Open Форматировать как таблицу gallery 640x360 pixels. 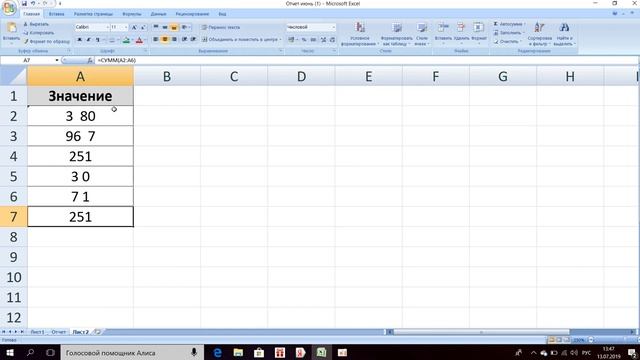point(396,33)
